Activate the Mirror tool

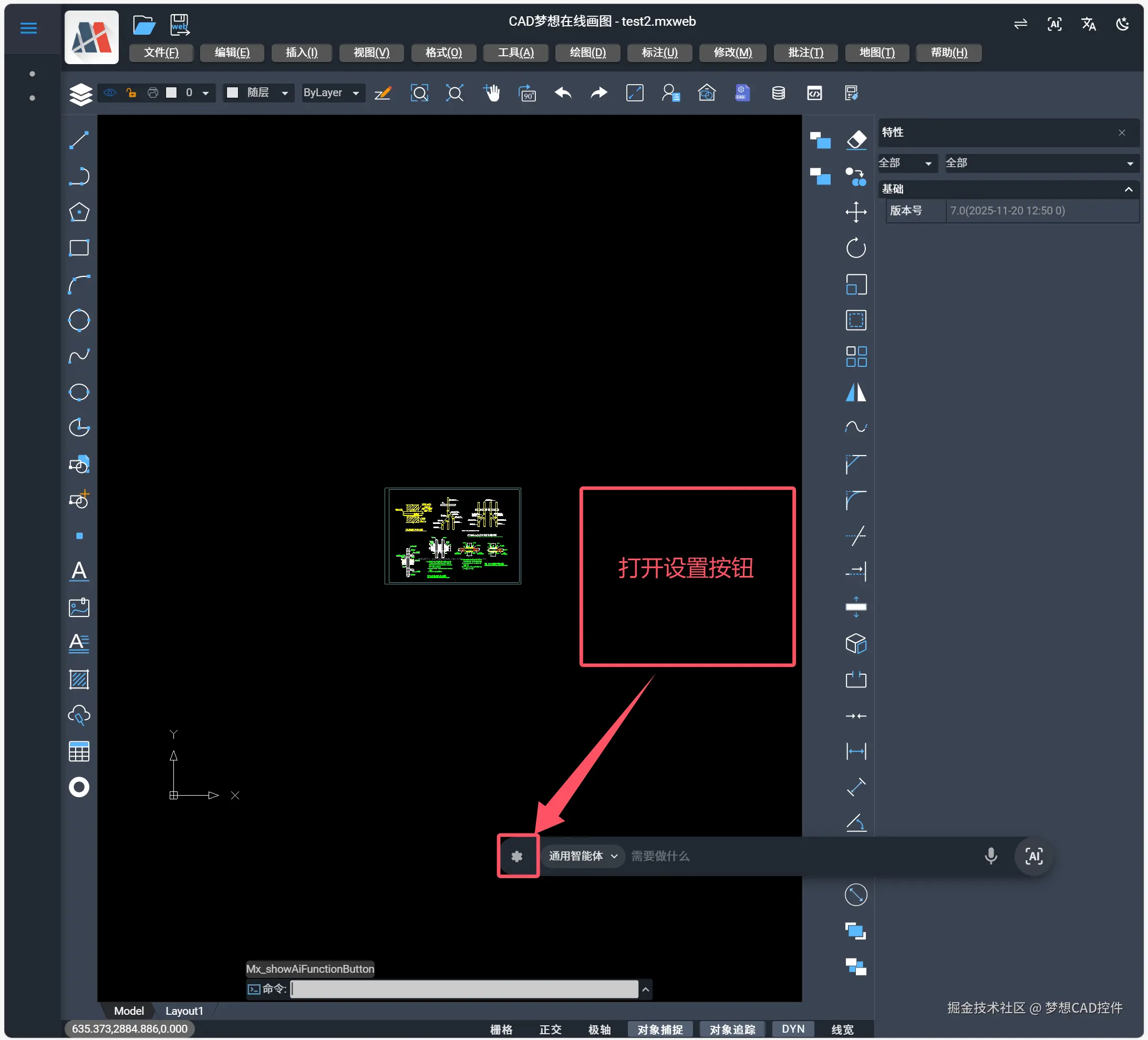click(x=856, y=392)
